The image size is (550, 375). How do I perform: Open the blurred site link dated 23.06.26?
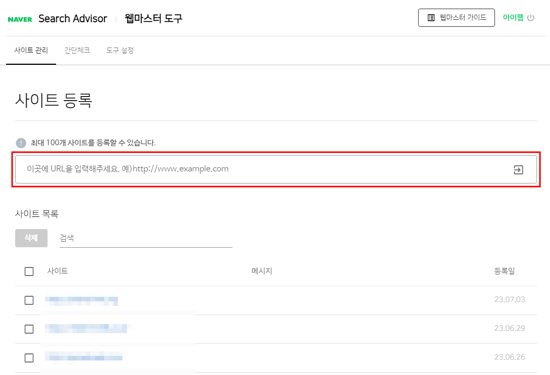coord(84,357)
